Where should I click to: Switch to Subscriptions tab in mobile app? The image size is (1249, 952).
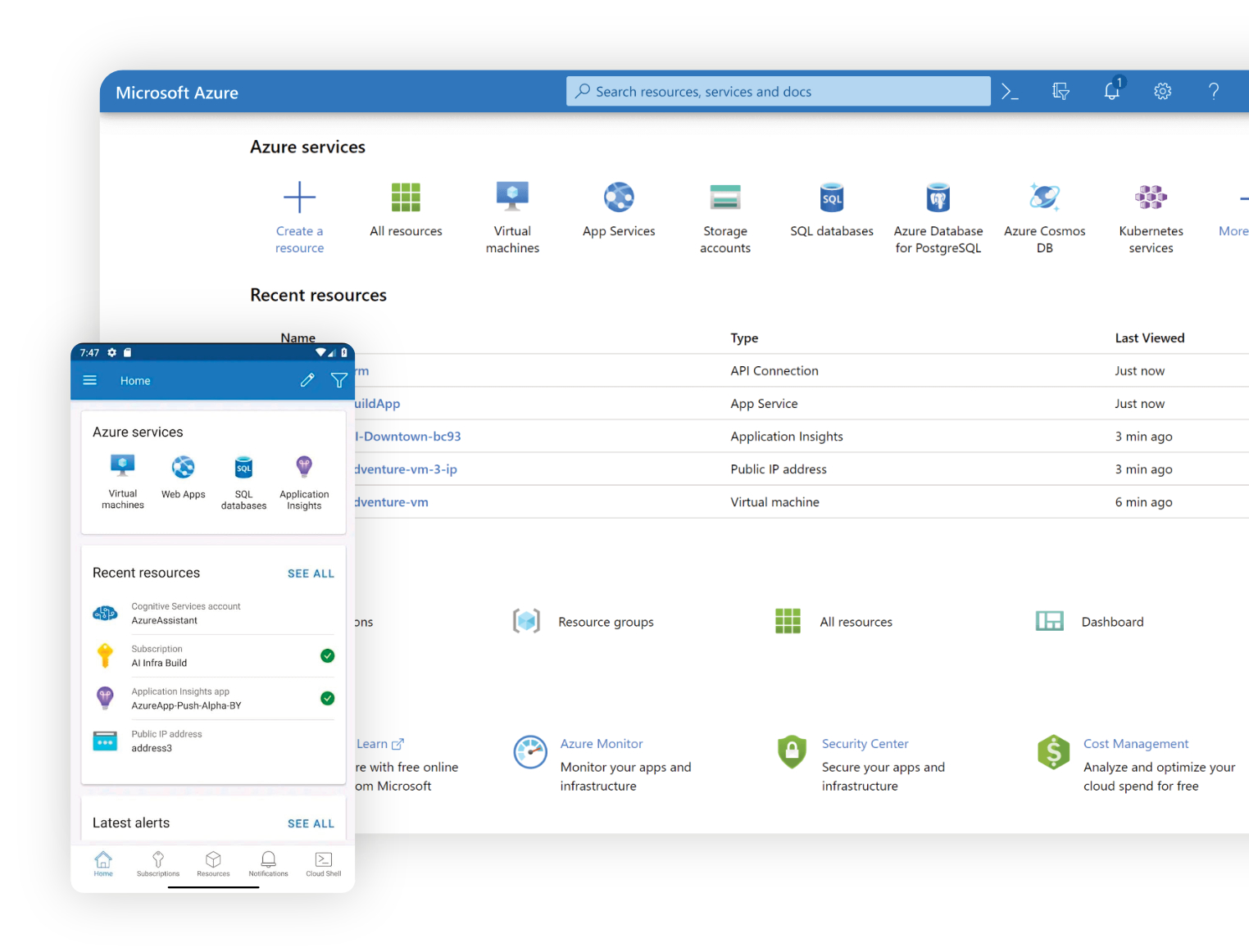coord(158,864)
